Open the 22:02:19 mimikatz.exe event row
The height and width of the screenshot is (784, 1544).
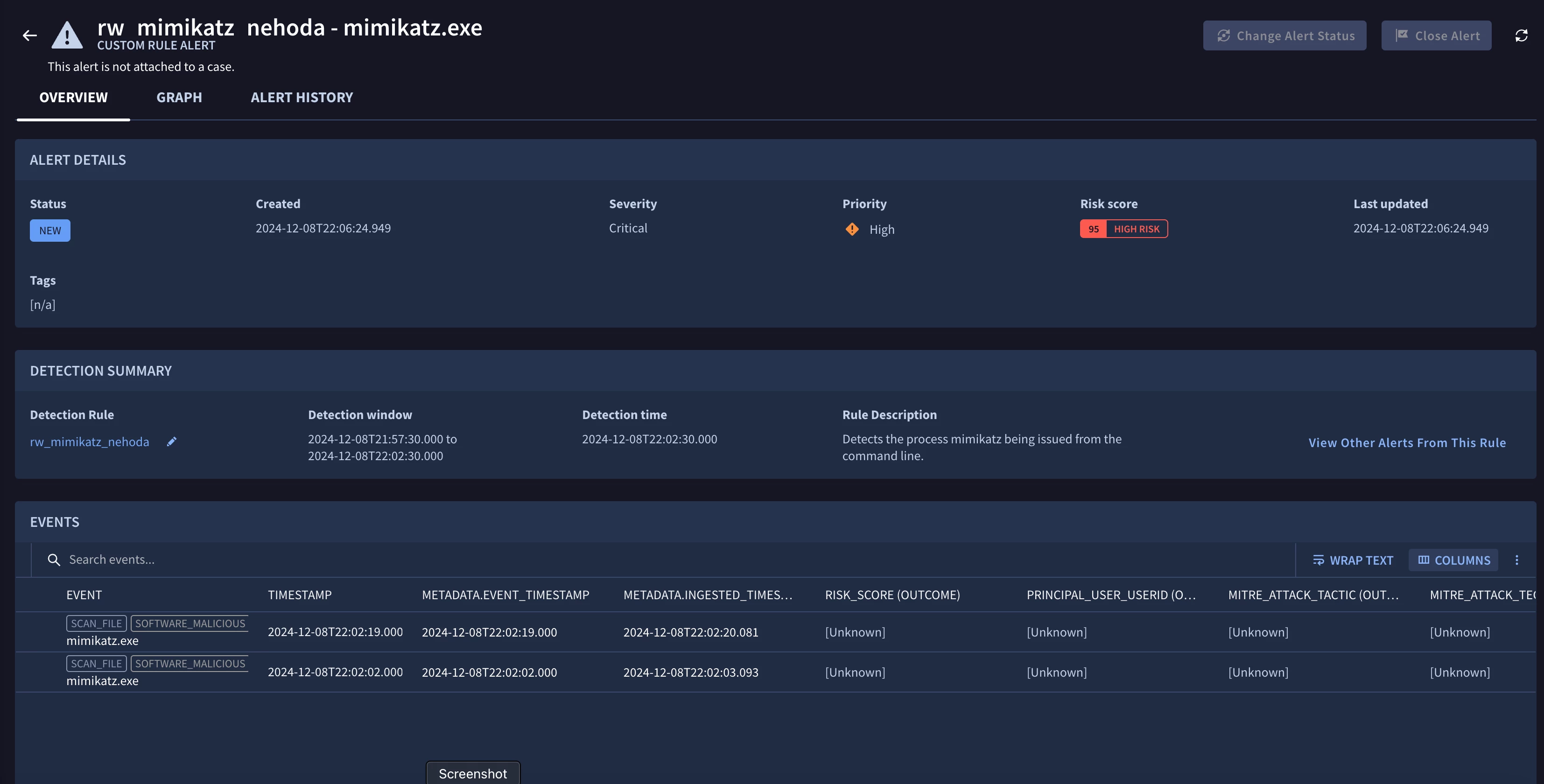[776, 632]
